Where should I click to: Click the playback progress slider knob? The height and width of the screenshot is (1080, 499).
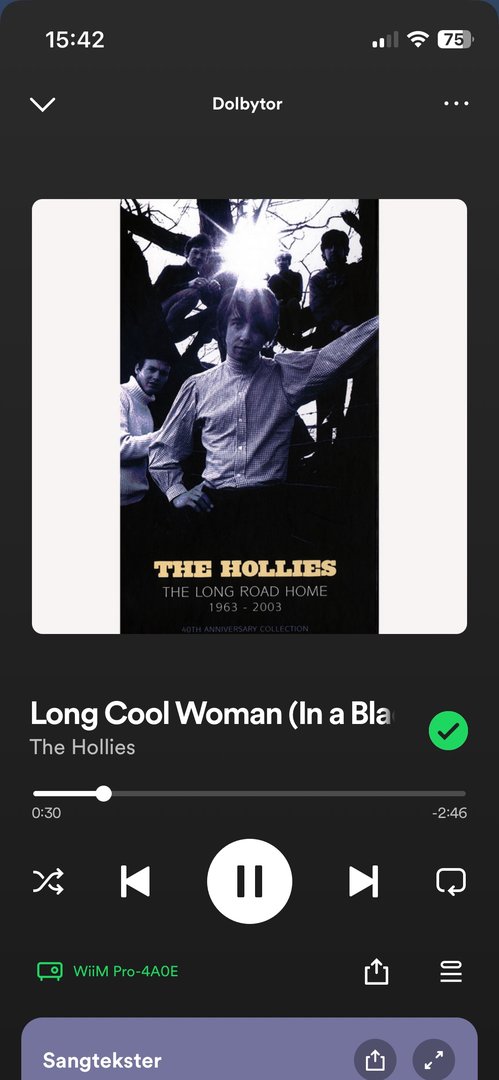pyautogui.click(x=103, y=793)
